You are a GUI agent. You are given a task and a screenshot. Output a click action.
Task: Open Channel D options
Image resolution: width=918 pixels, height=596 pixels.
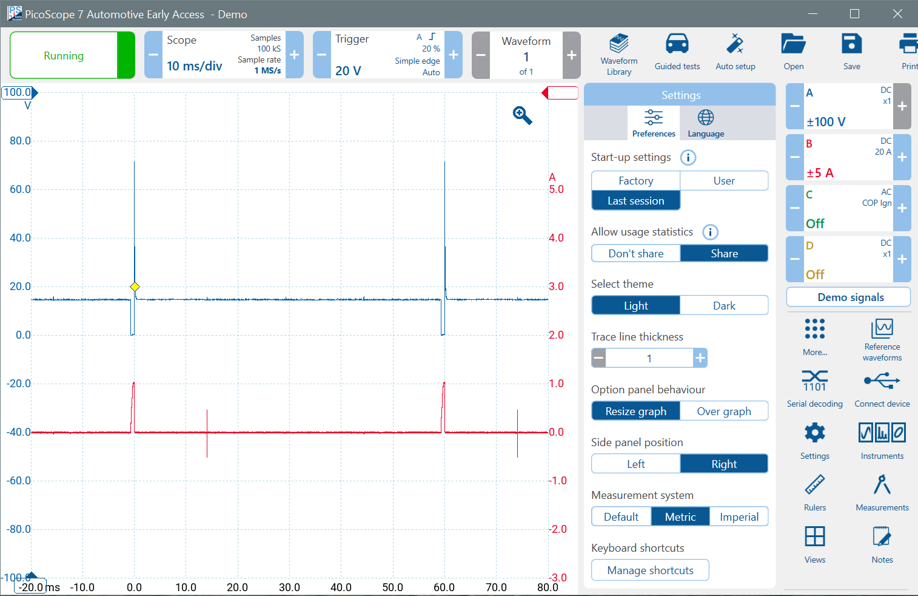click(x=848, y=259)
